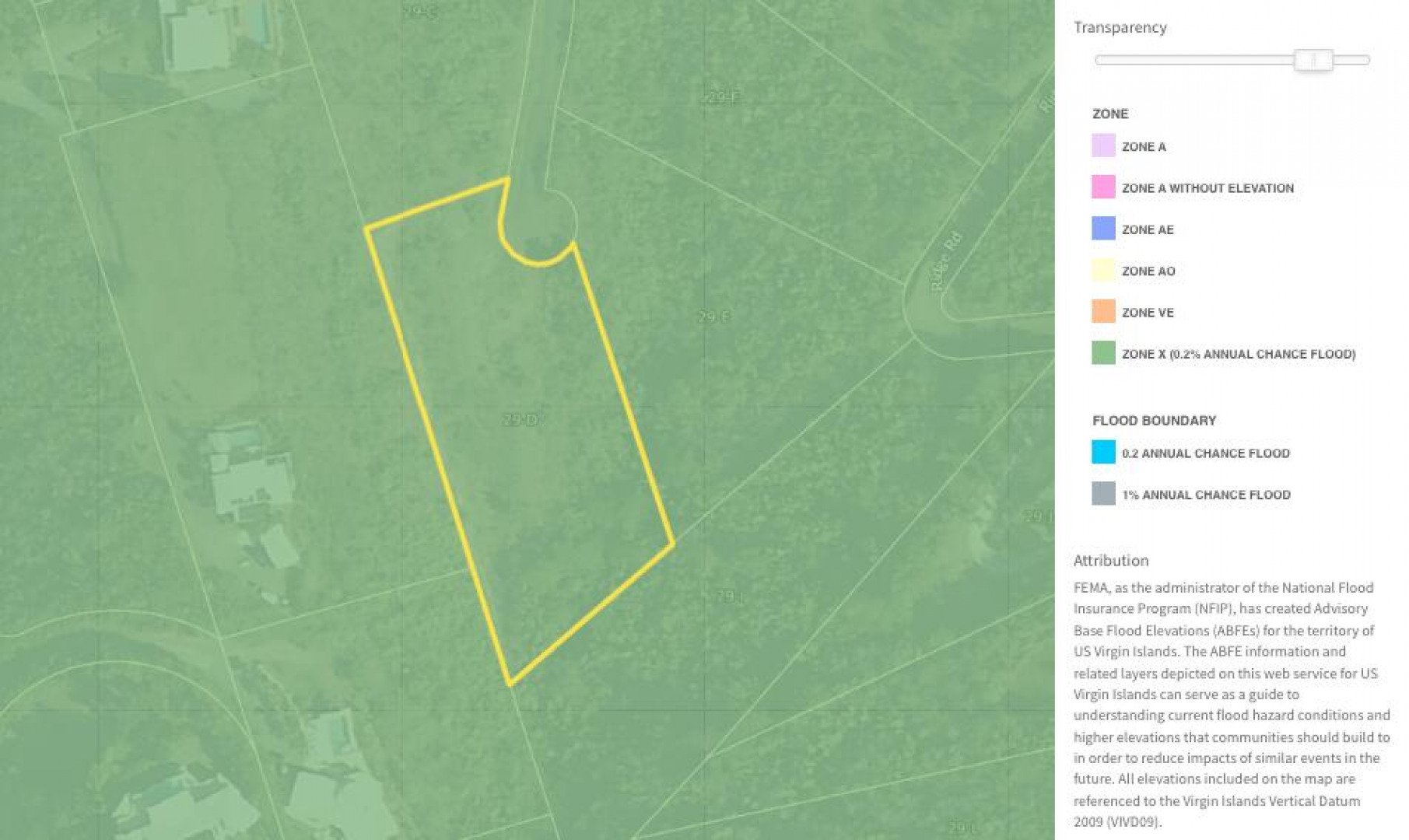This screenshot has width=1409, height=840.
Task: Click the Ridge Rd street label
Action: click(x=946, y=262)
